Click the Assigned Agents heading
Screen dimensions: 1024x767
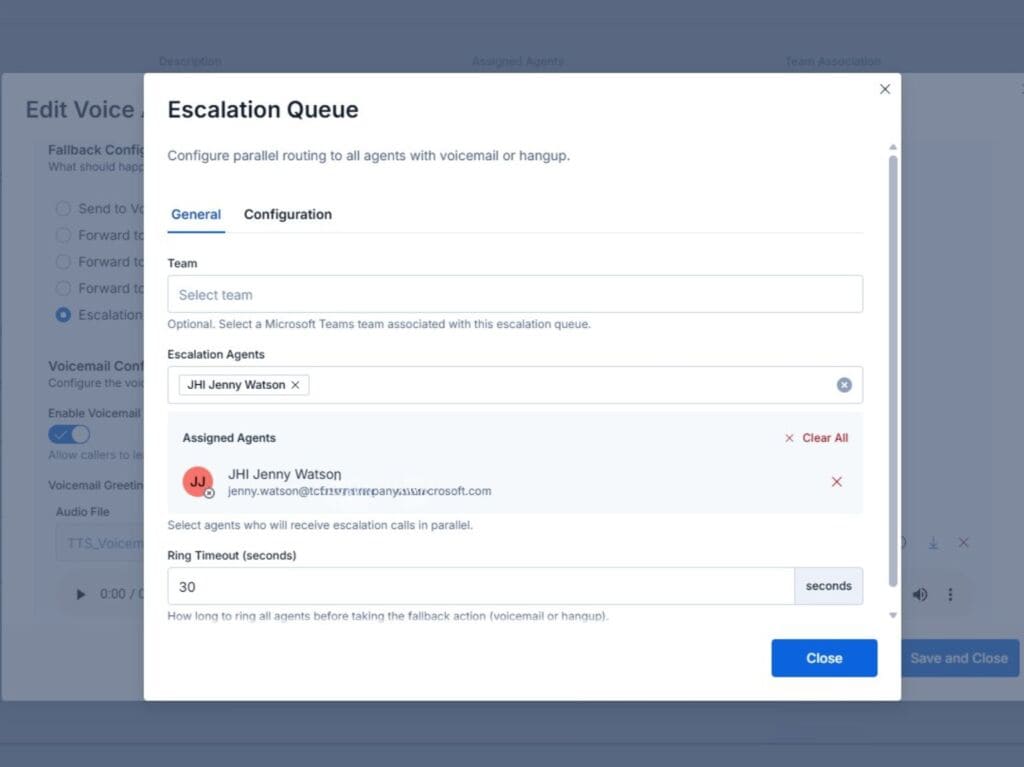tap(229, 438)
